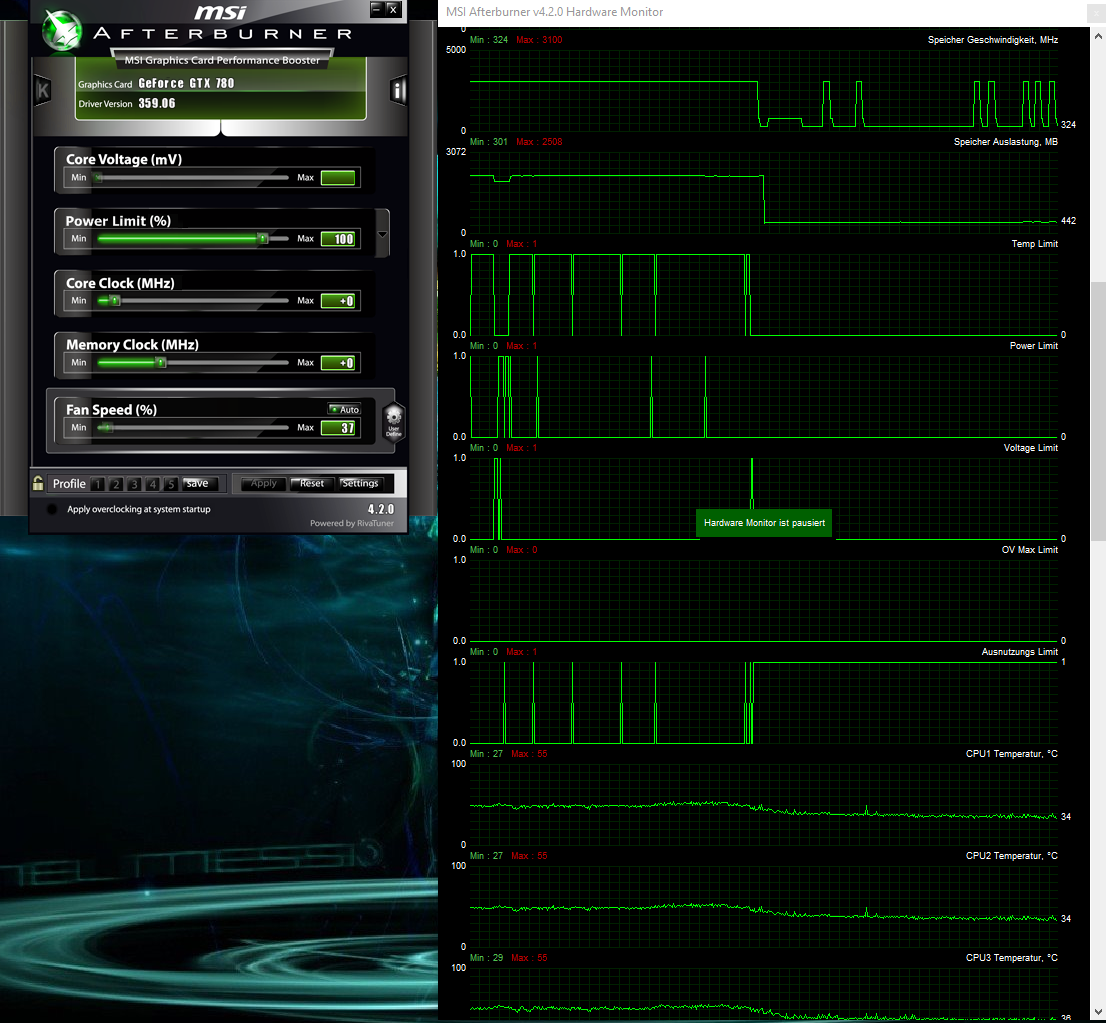The width and height of the screenshot is (1106, 1023).
Task: Toggle the profile lock padlock icon
Action: [38, 483]
